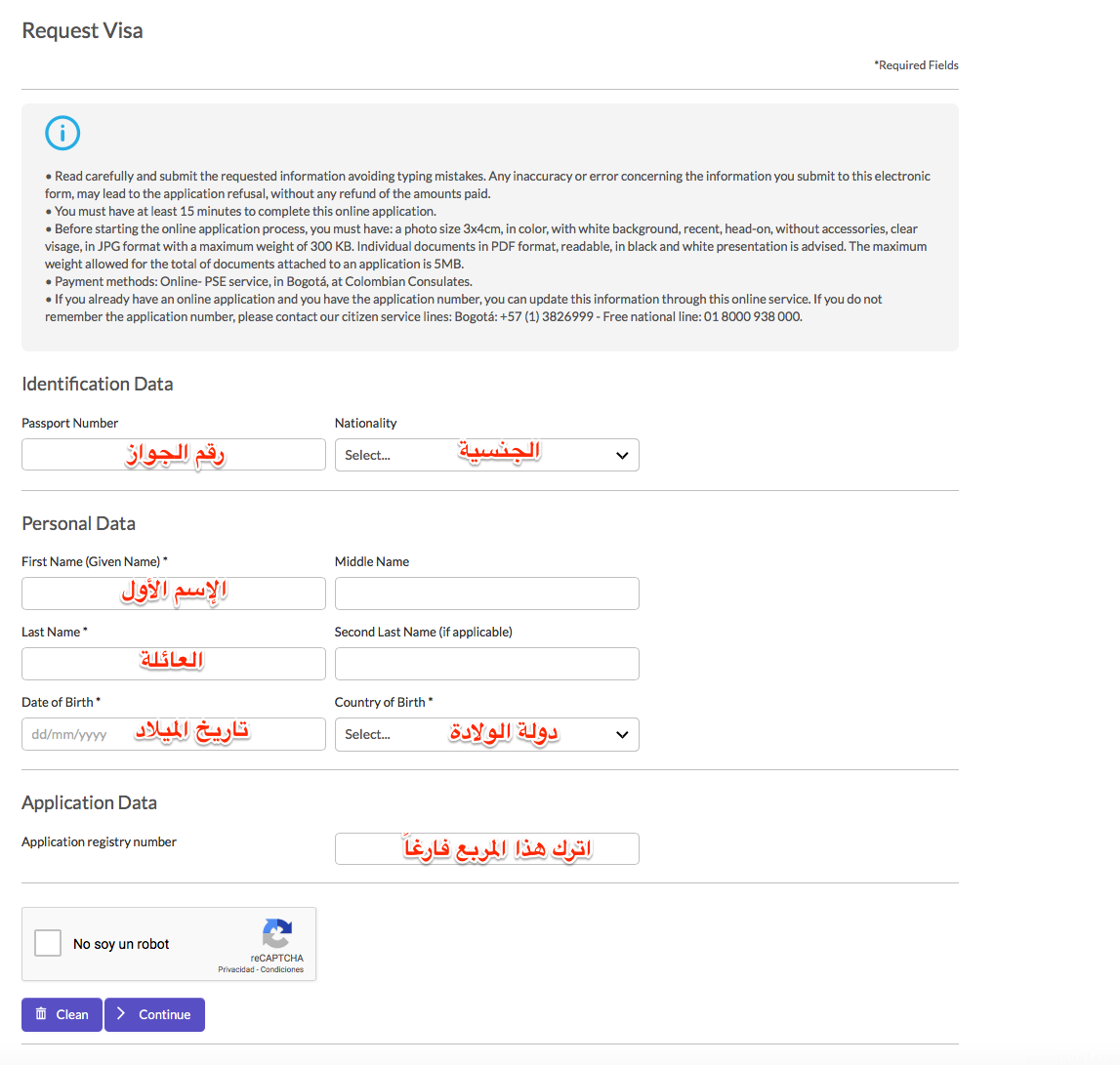Open the Country of Birth select box
The height and width of the screenshot is (1065, 1120).
486,735
